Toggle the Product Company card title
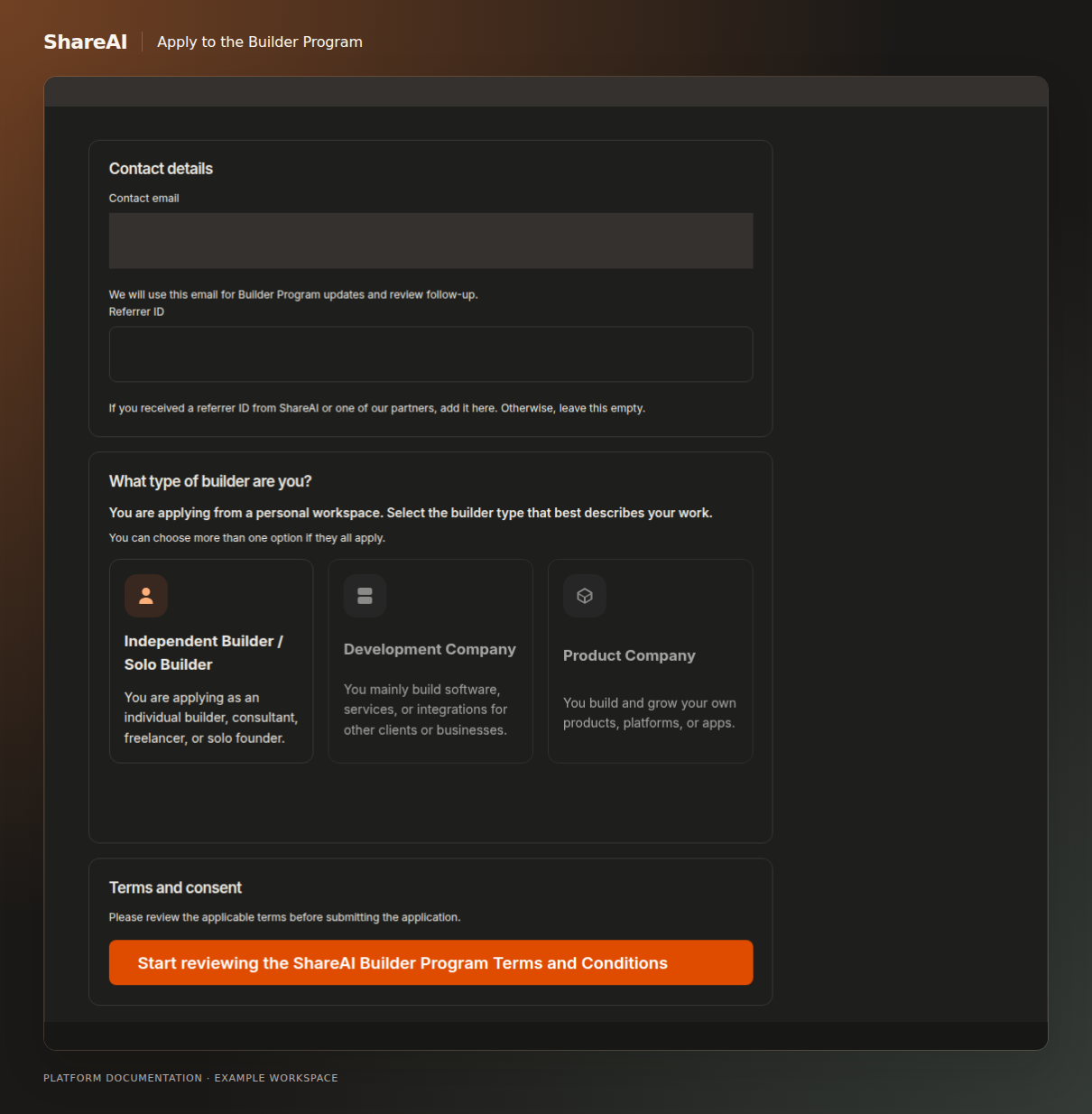Screen dimensions: 1092x1114 tap(629, 655)
